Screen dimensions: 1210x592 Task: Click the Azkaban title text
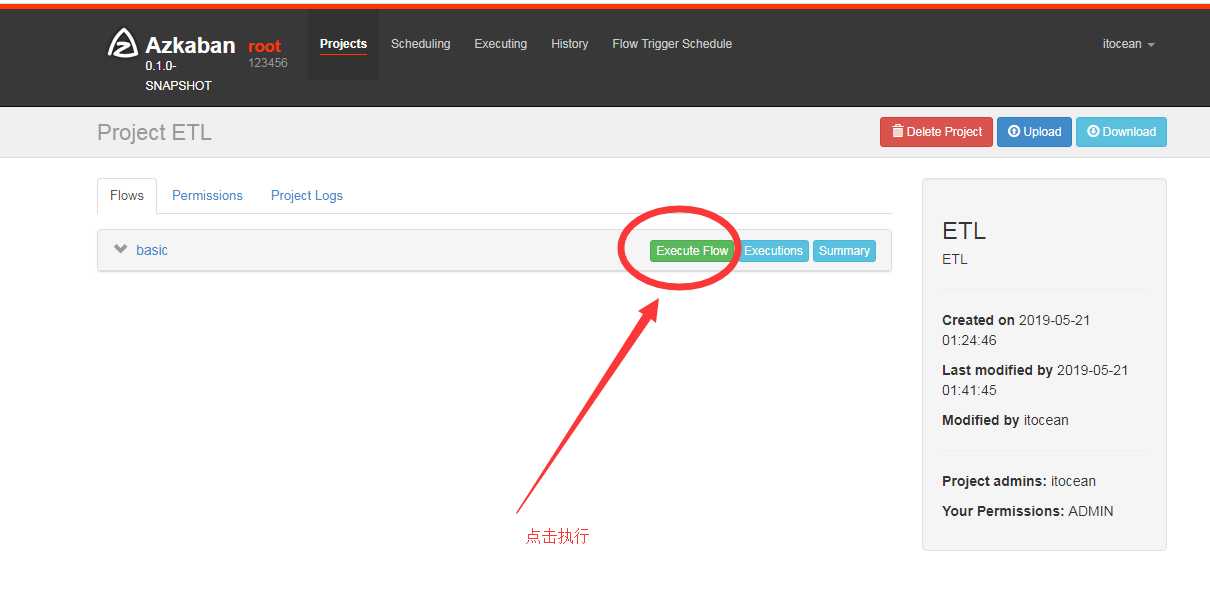190,45
